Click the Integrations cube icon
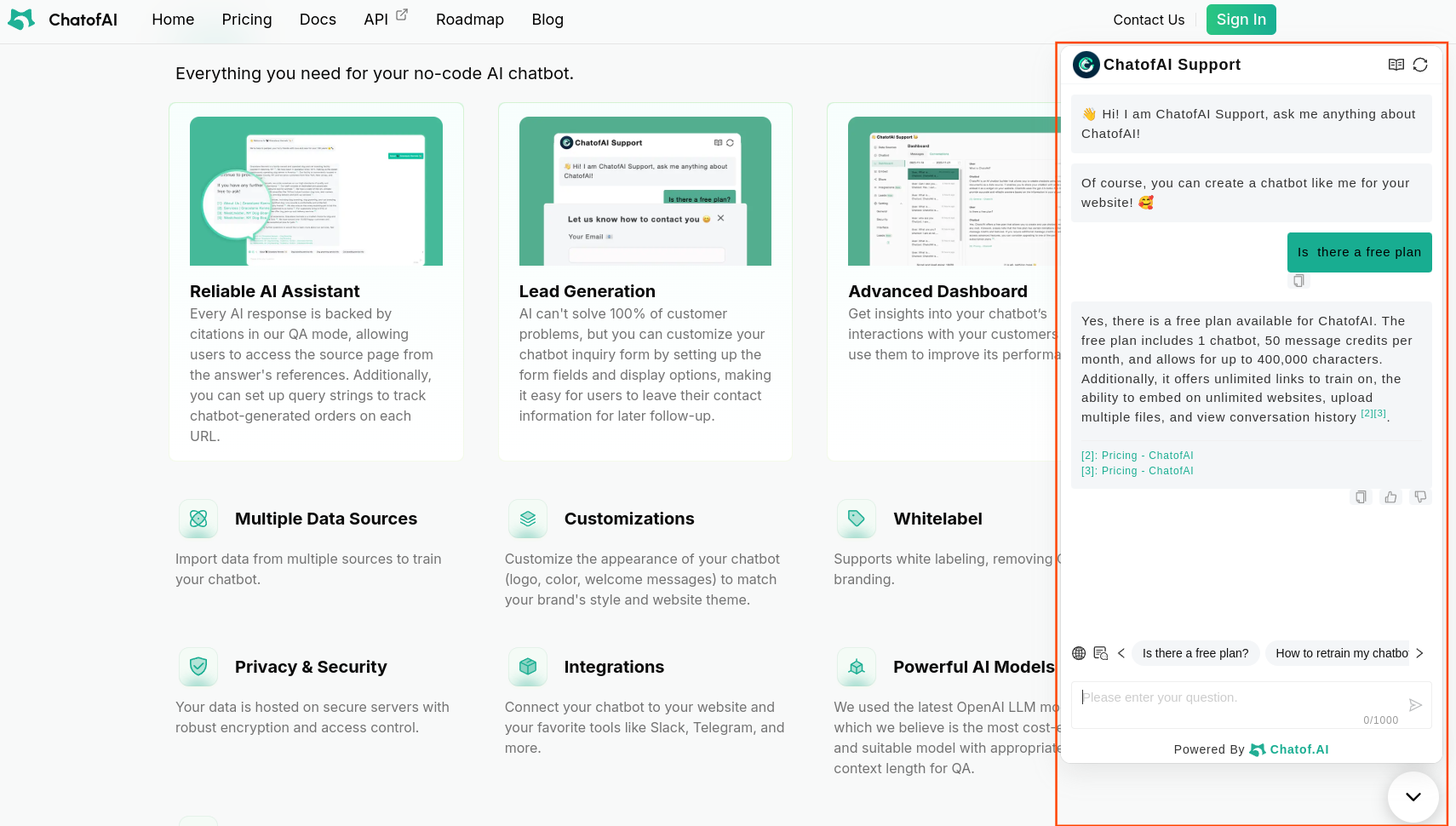 click(528, 667)
